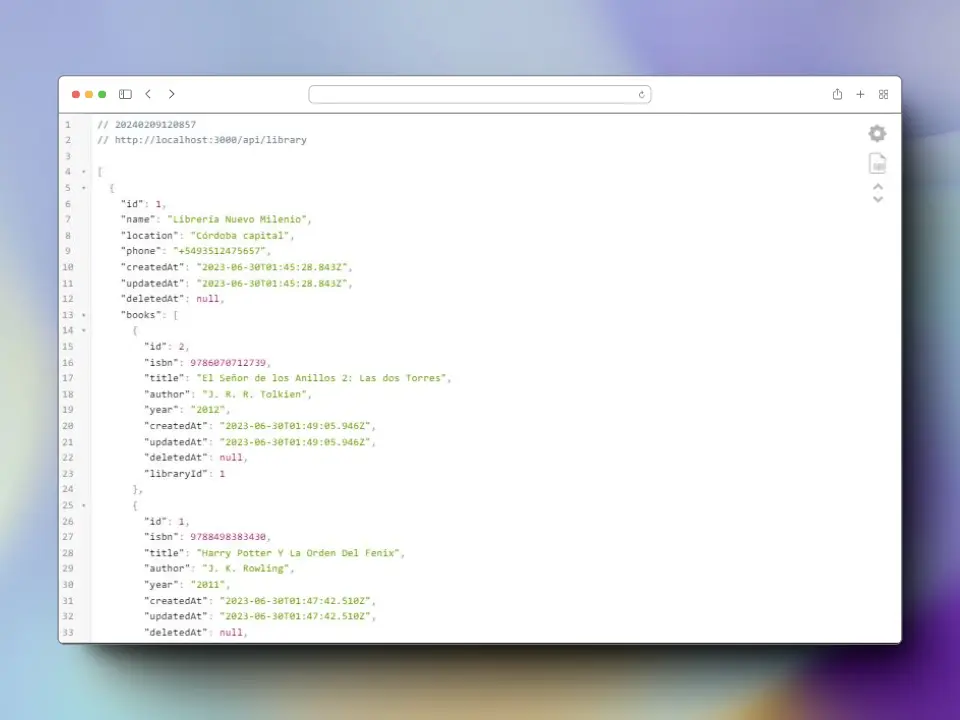The image size is (960, 720).
Task: Click the "updatedAt" key on line 11
Action: (152, 283)
